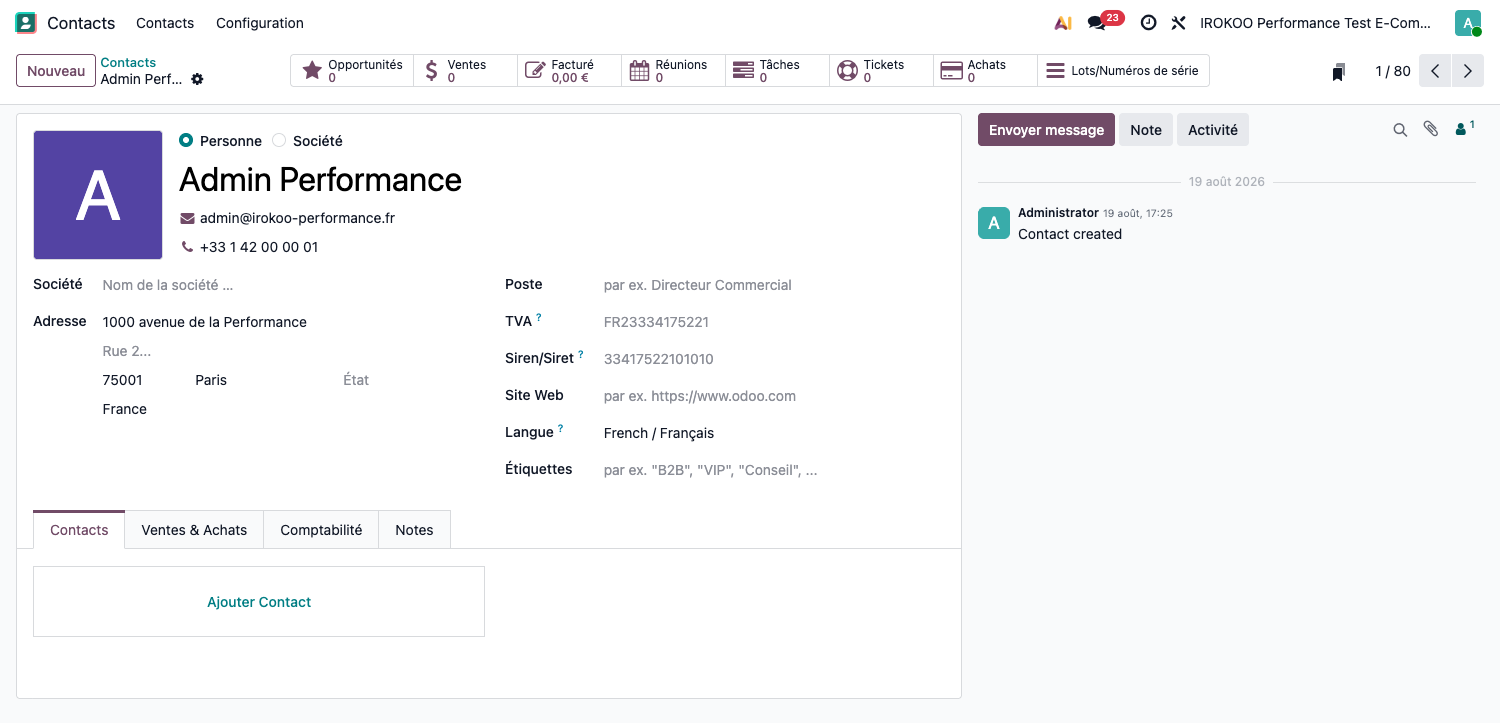Edit the Admin Performance name field
The image size is (1500, 723).
click(x=560, y=180)
